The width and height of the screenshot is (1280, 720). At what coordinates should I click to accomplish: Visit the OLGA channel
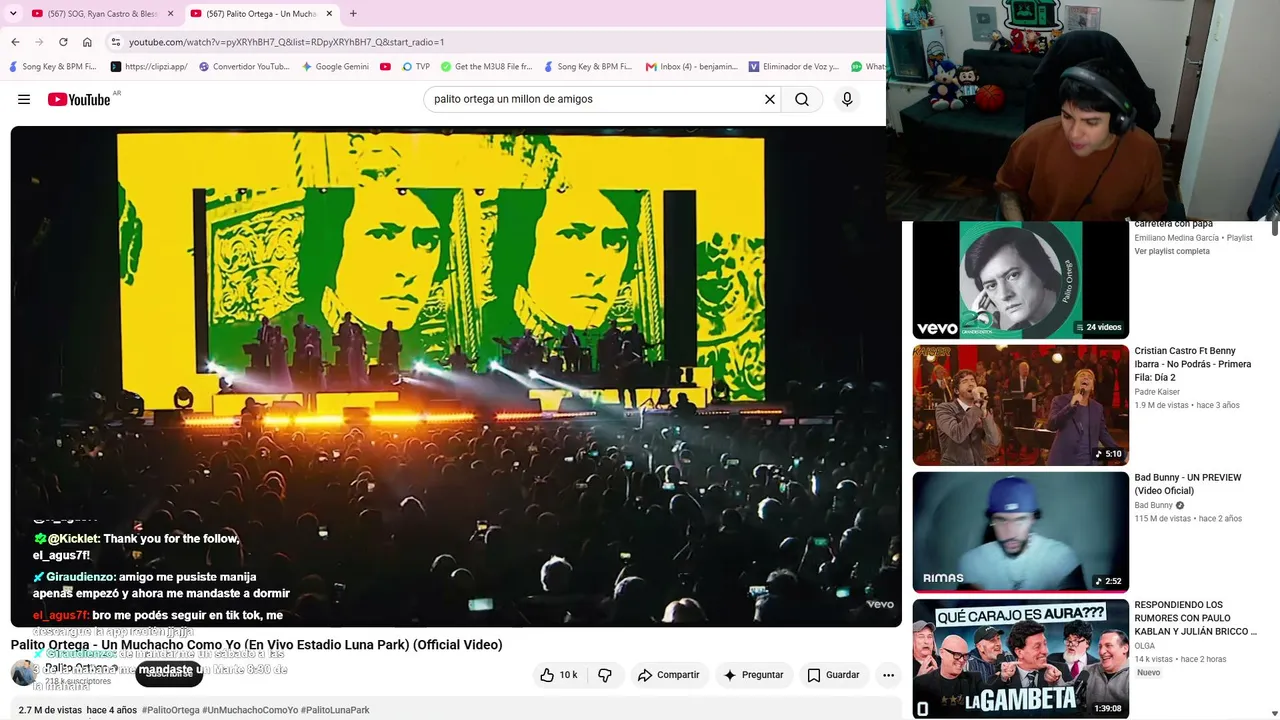pyautogui.click(x=1145, y=646)
